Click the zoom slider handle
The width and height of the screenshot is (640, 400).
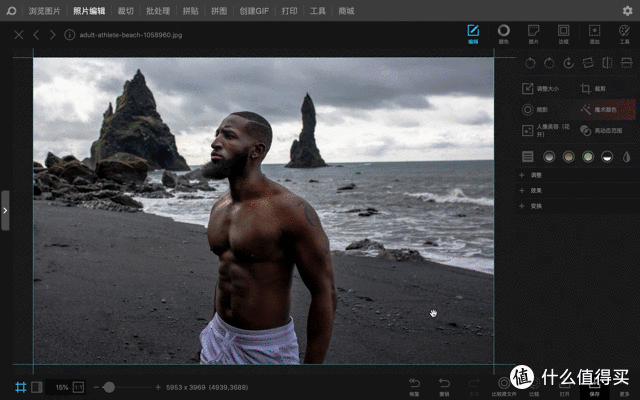point(109,387)
